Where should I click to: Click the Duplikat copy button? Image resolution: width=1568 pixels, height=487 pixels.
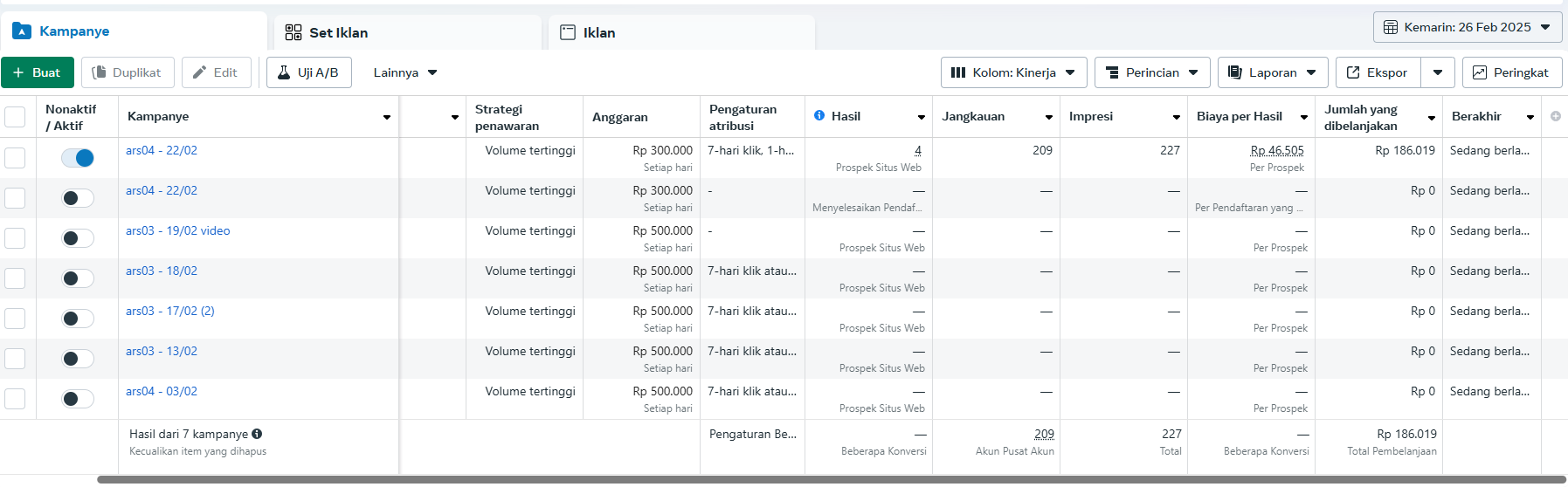point(128,72)
